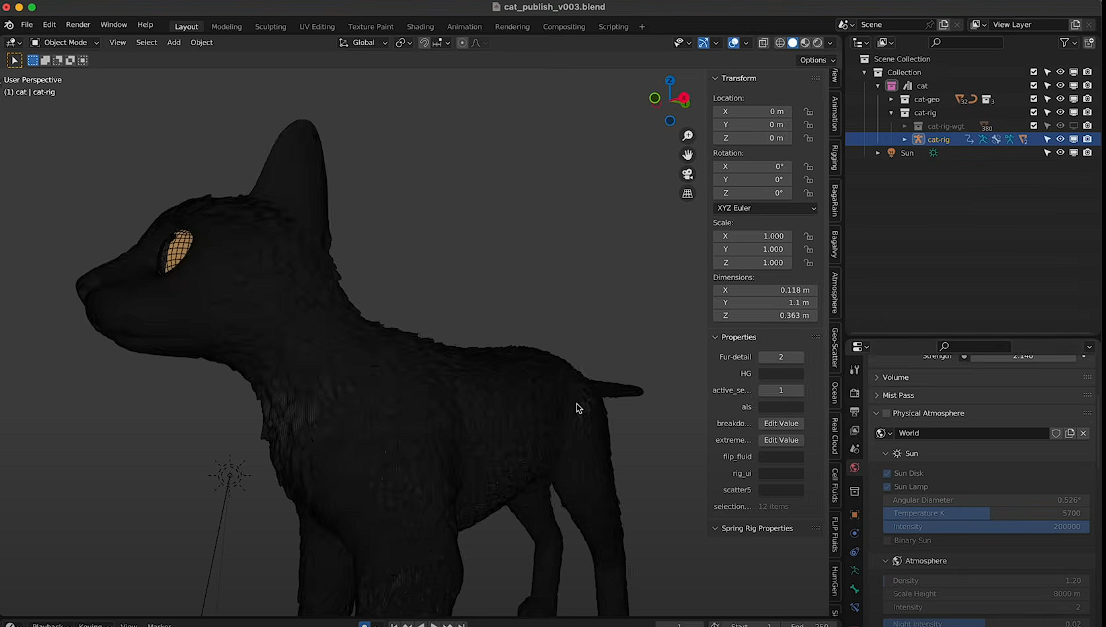Lock the Scale Z value
Screen dimensions: 1106x627
pos(808,262)
